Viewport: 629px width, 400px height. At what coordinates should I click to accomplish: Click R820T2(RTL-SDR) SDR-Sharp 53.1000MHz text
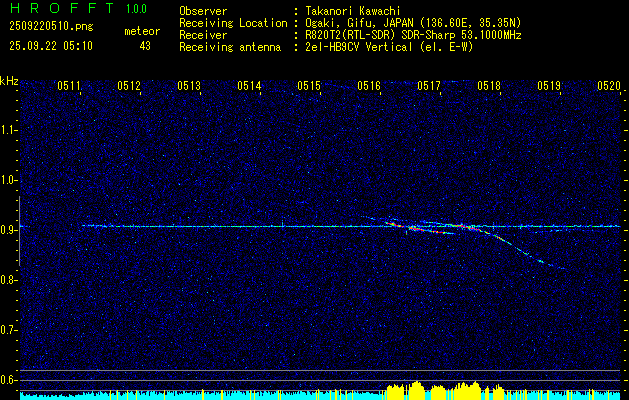click(x=413, y=35)
